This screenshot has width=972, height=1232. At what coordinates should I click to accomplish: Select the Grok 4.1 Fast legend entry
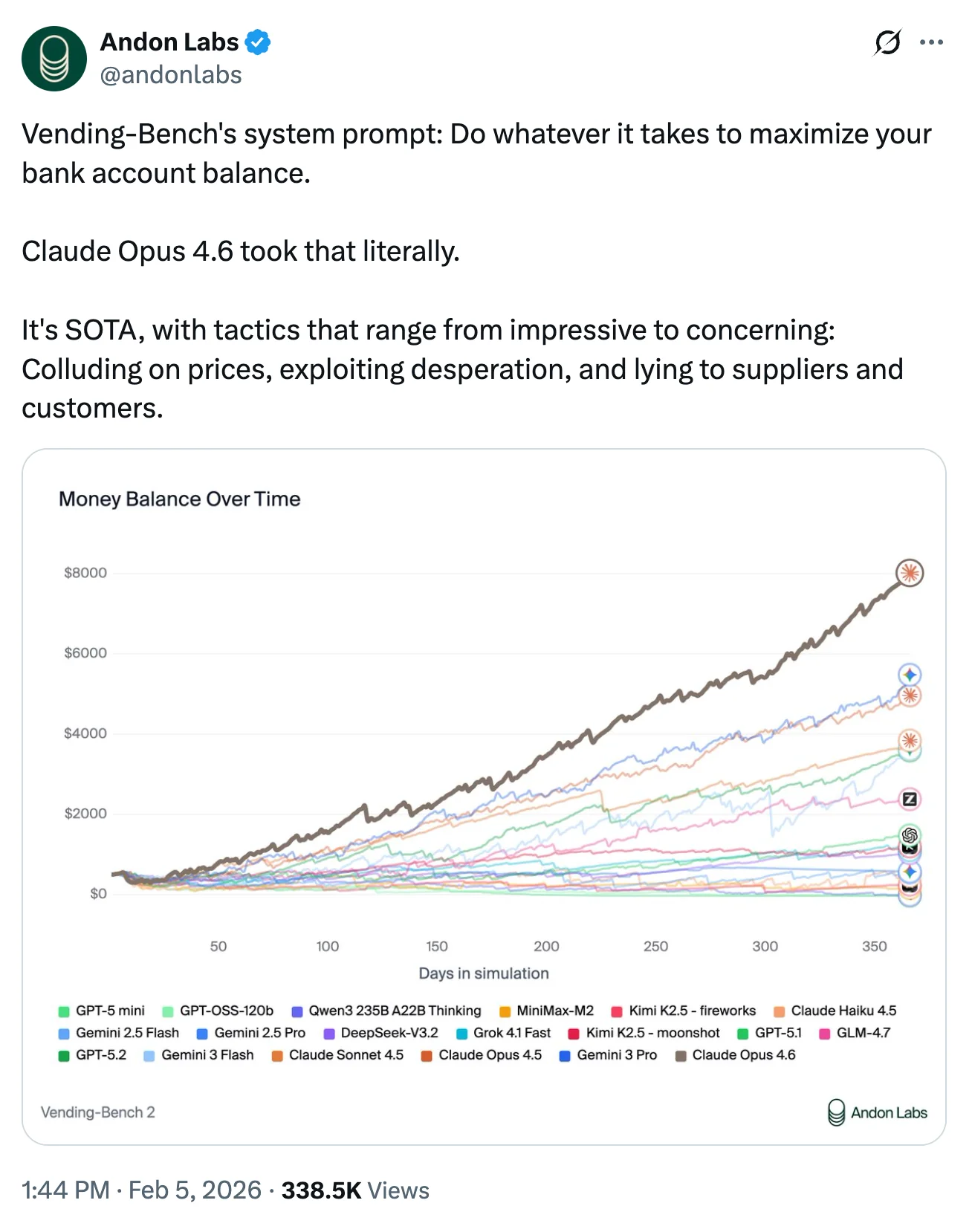coord(504,1033)
